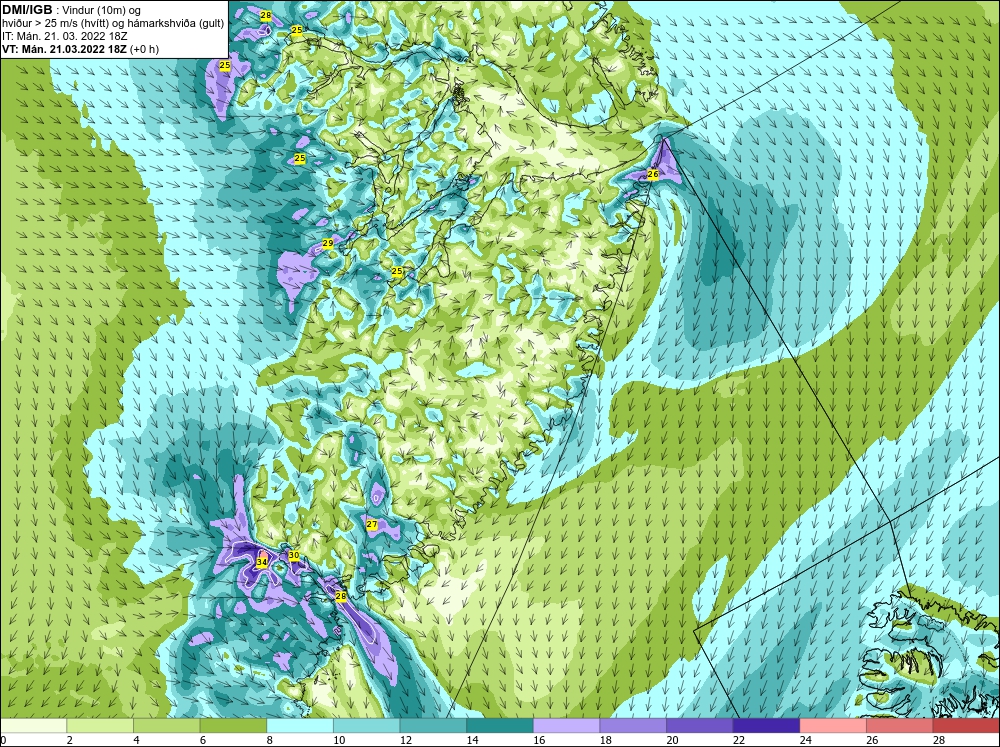Click scale tick number 12
The width and height of the screenshot is (1000, 747).
click(406, 740)
